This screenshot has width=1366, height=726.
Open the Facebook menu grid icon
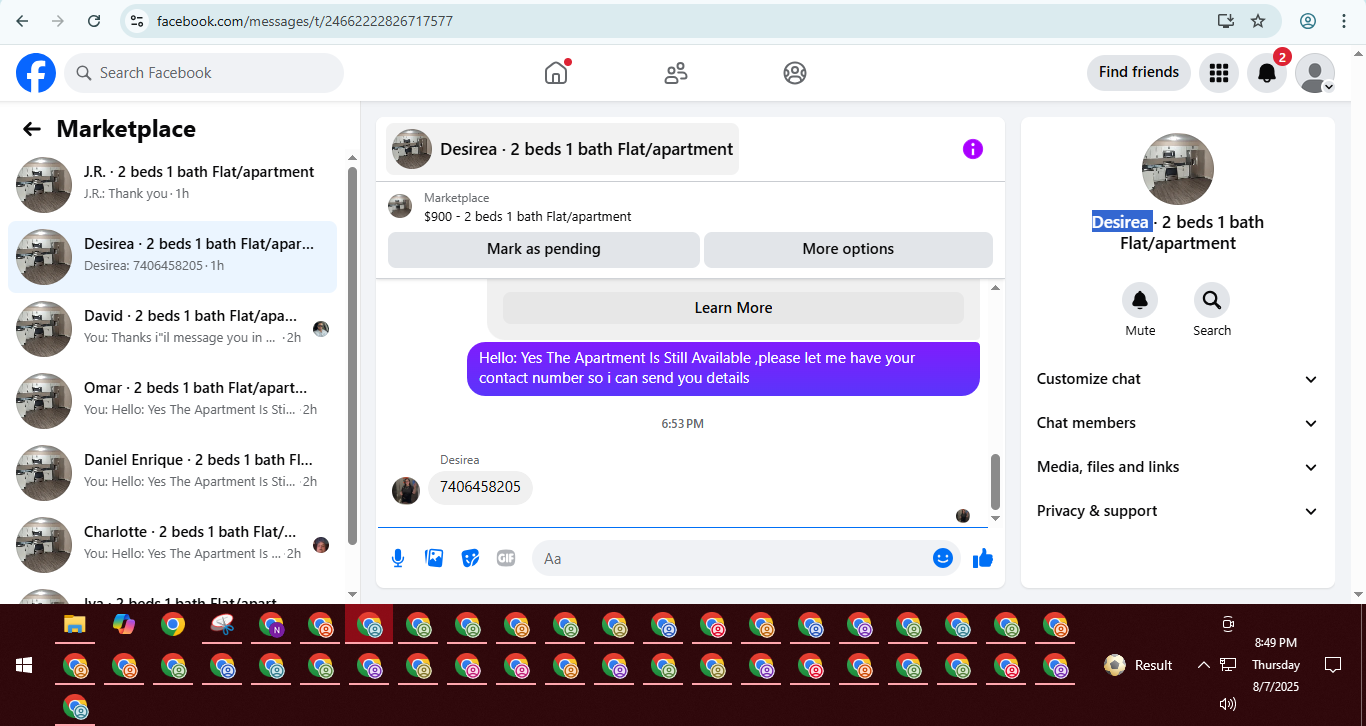pos(1218,73)
